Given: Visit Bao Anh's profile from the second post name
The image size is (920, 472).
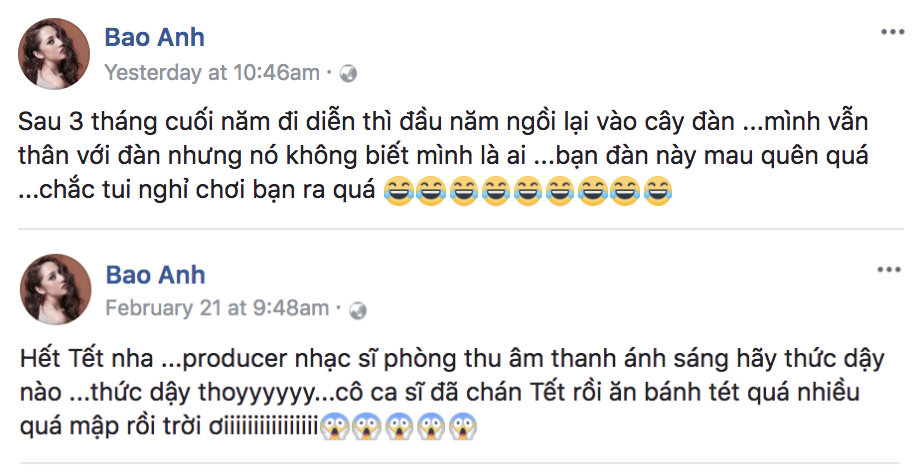Looking at the screenshot, I should click(x=155, y=275).
